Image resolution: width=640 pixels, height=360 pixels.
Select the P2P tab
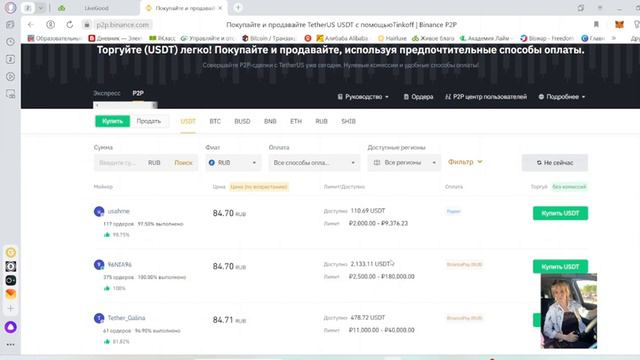click(x=138, y=93)
